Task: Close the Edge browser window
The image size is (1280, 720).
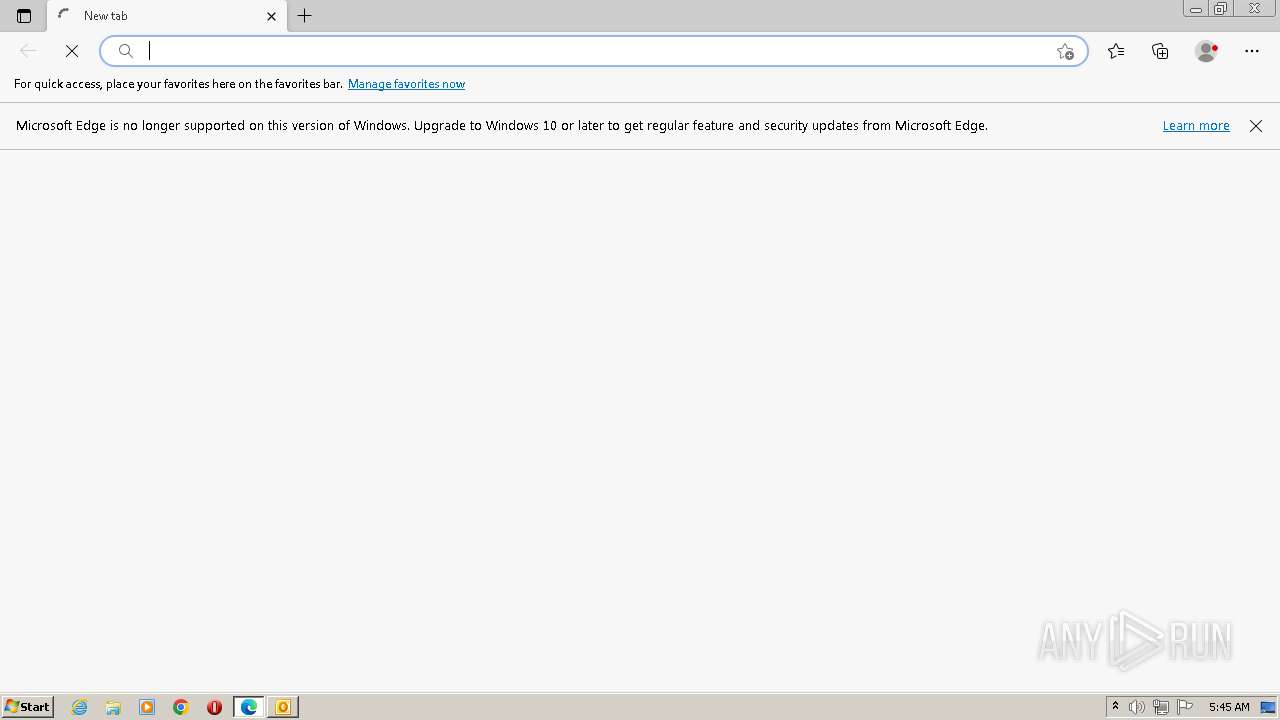Action: click(x=1255, y=9)
